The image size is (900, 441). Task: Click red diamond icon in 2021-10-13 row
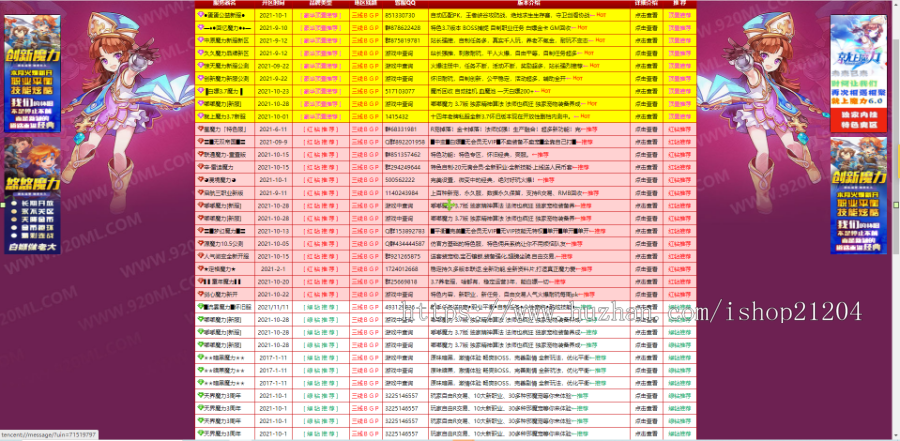tap(200, 231)
